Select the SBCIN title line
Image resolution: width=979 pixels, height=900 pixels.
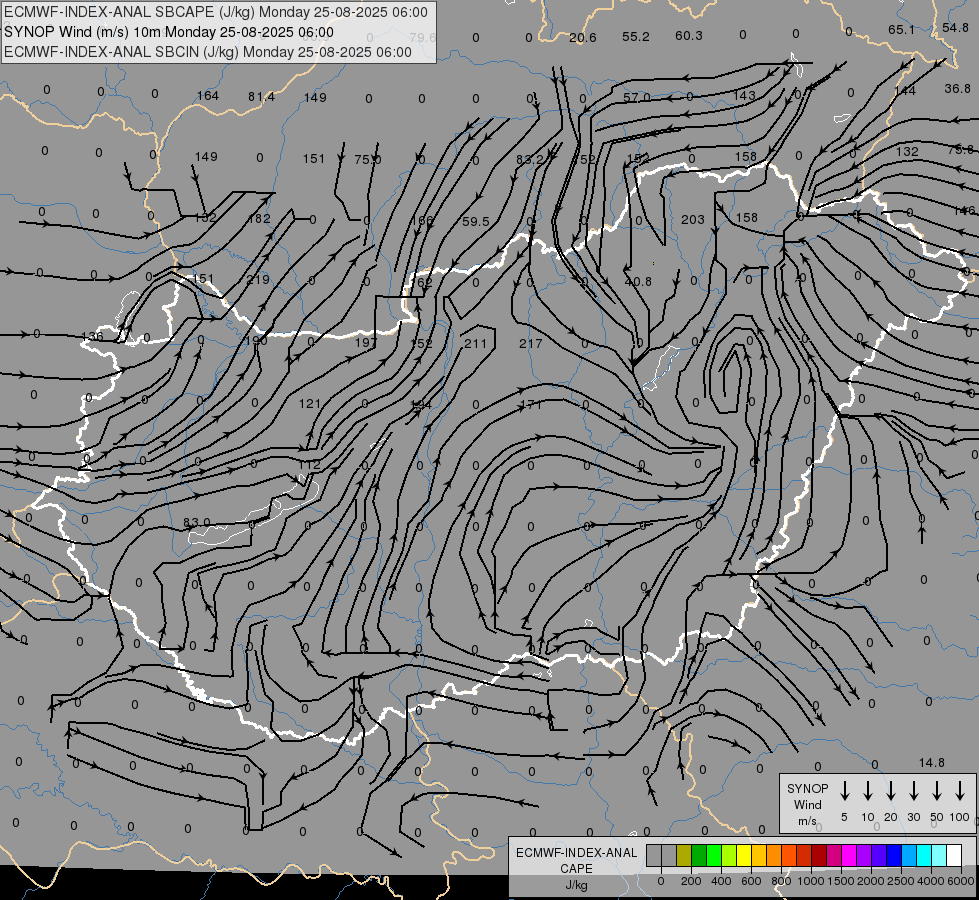point(208,52)
